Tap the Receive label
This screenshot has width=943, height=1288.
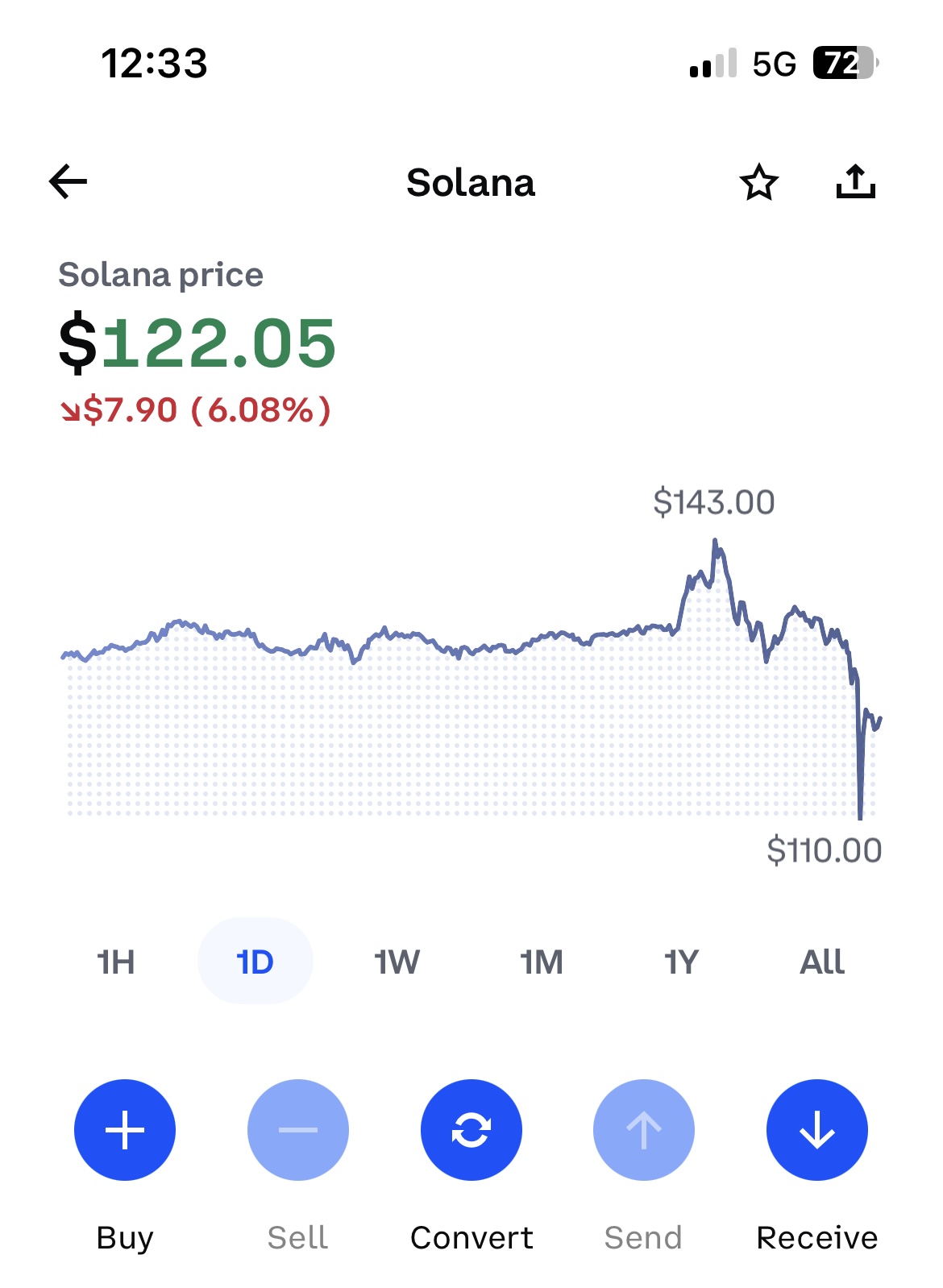pyautogui.click(x=816, y=1237)
